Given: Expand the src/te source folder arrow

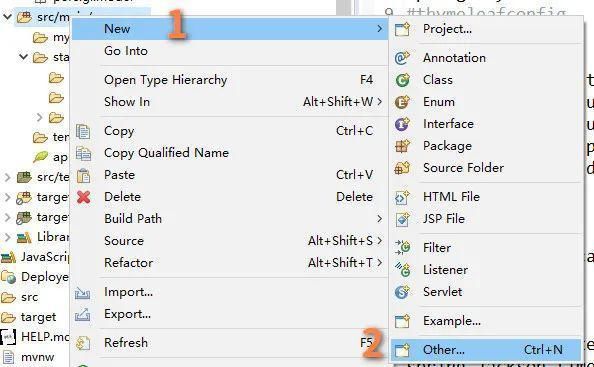Looking at the screenshot, I should (8, 177).
